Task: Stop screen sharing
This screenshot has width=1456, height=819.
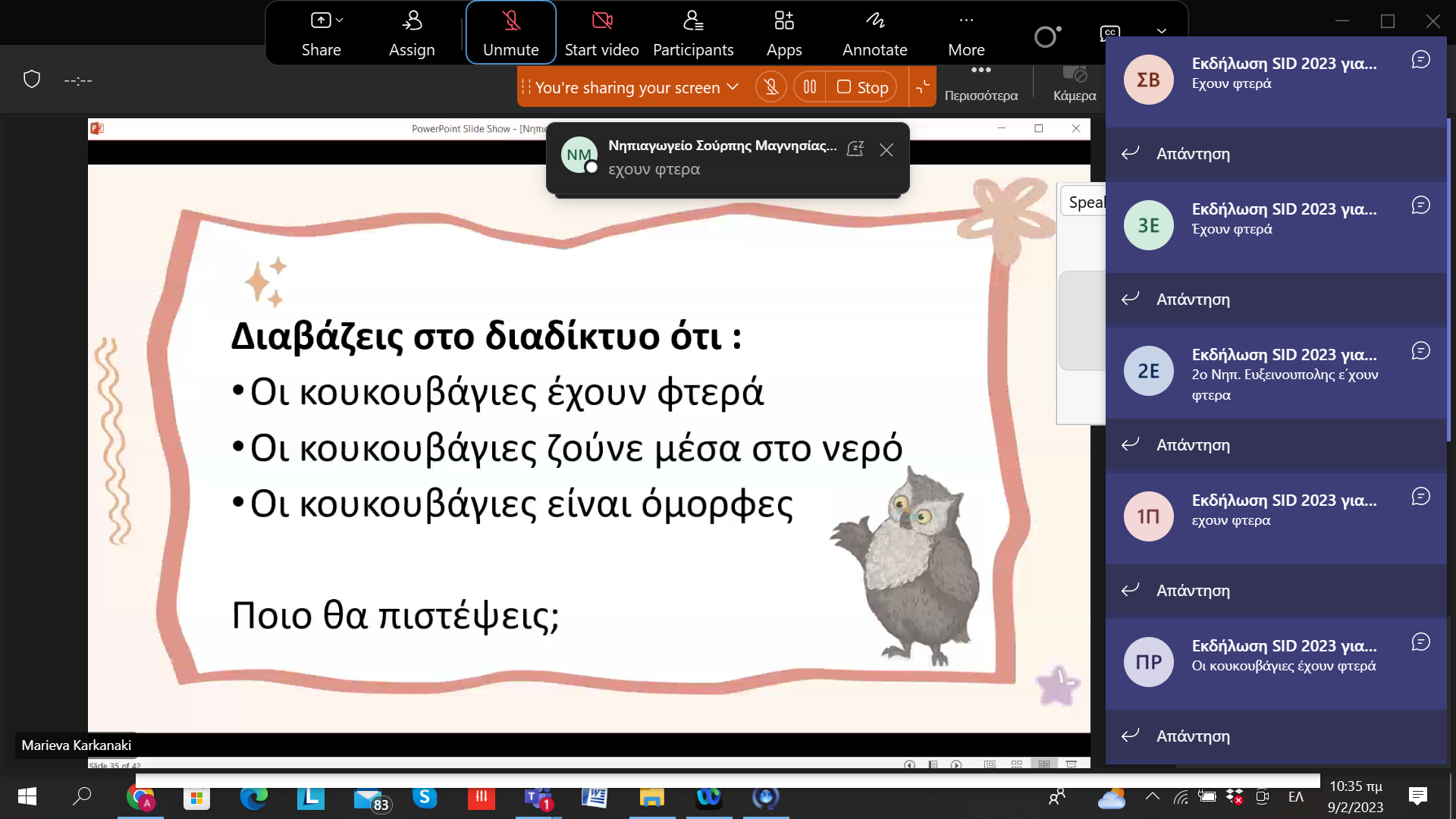Action: tap(862, 87)
